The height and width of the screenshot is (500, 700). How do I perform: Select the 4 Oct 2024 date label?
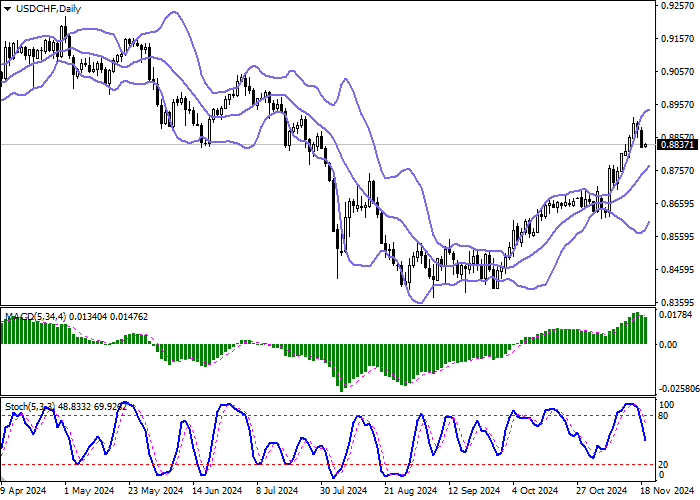click(535, 491)
